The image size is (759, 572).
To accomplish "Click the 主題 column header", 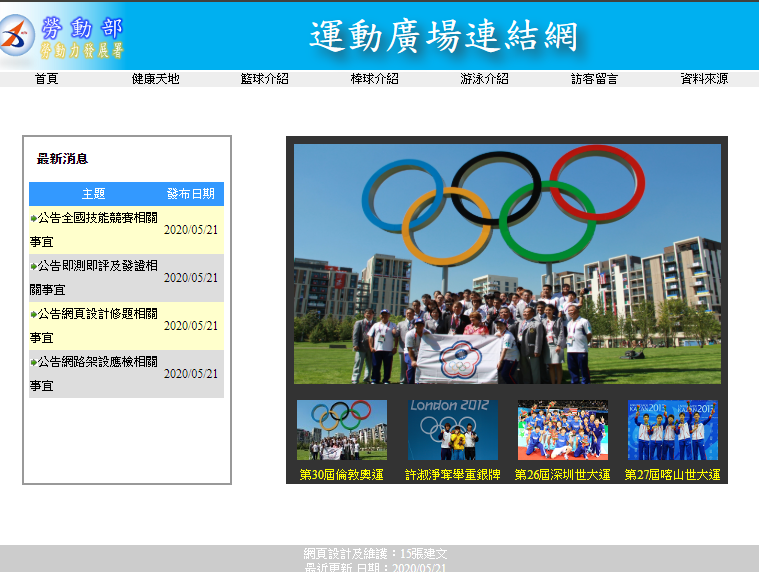I will click(93, 194).
